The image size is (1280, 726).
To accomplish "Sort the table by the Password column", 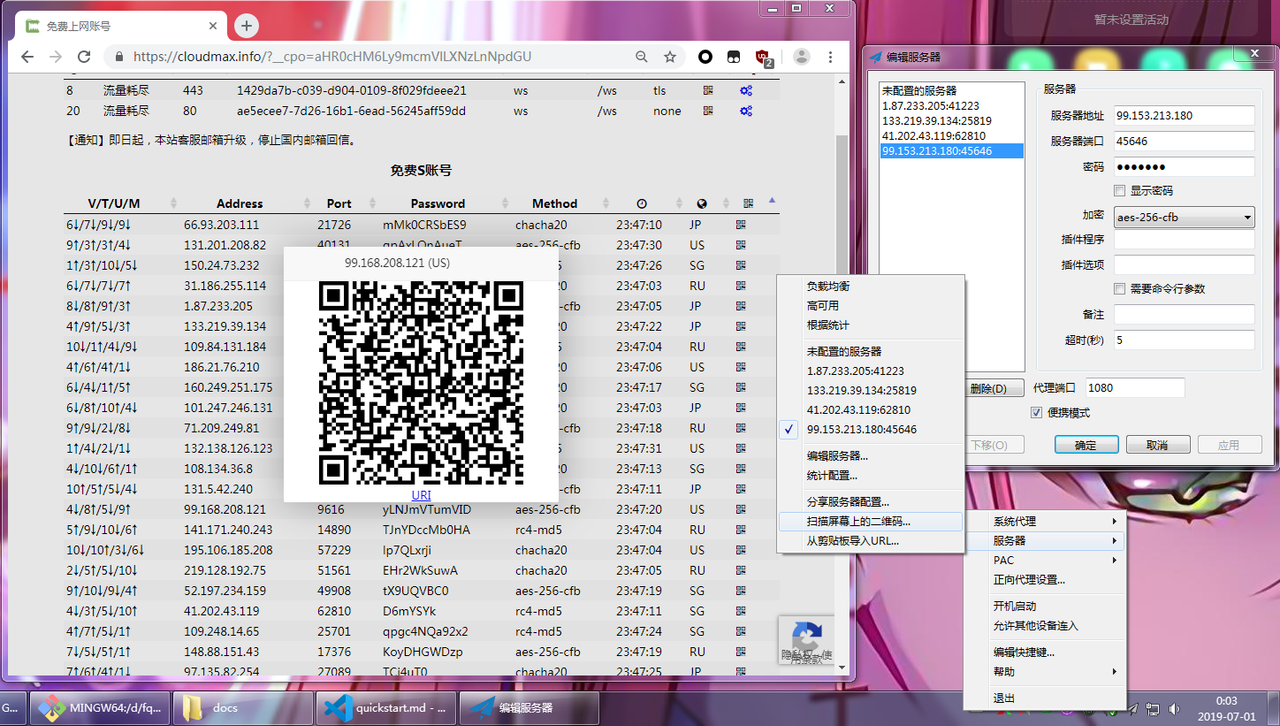I will [x=438, y=203].
